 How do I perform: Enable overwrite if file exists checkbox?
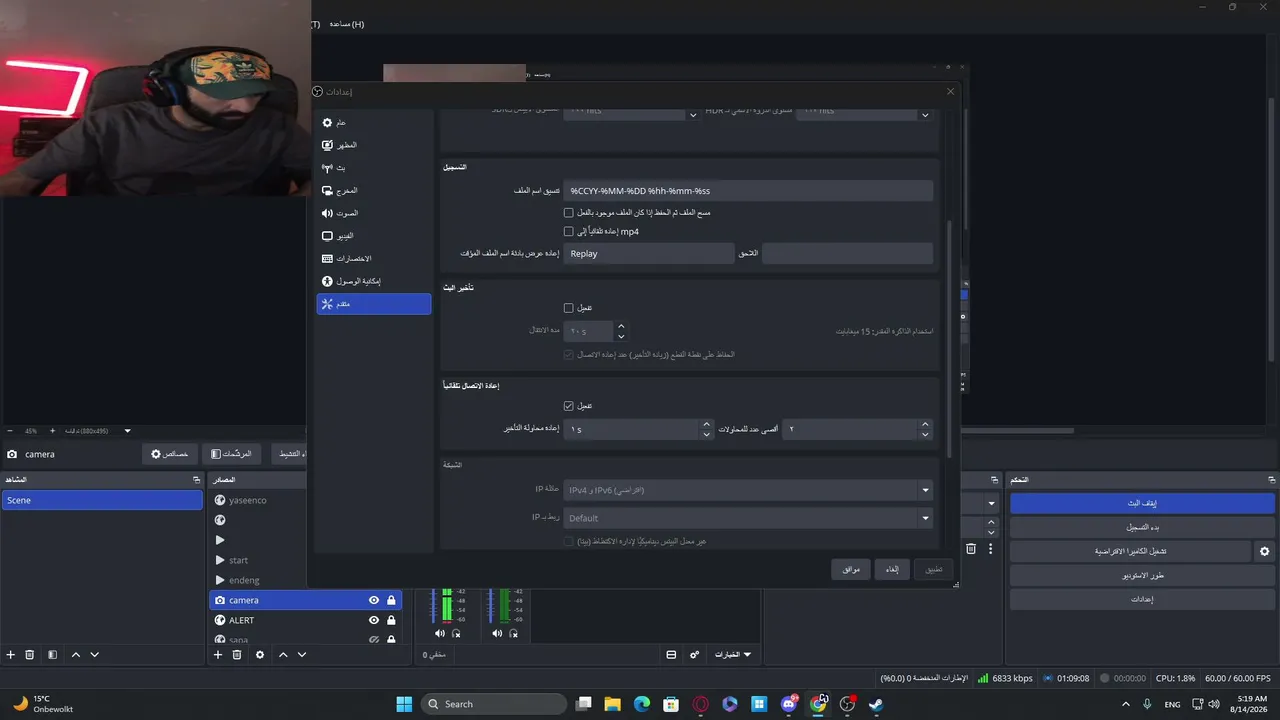click(x=569, y=213)
